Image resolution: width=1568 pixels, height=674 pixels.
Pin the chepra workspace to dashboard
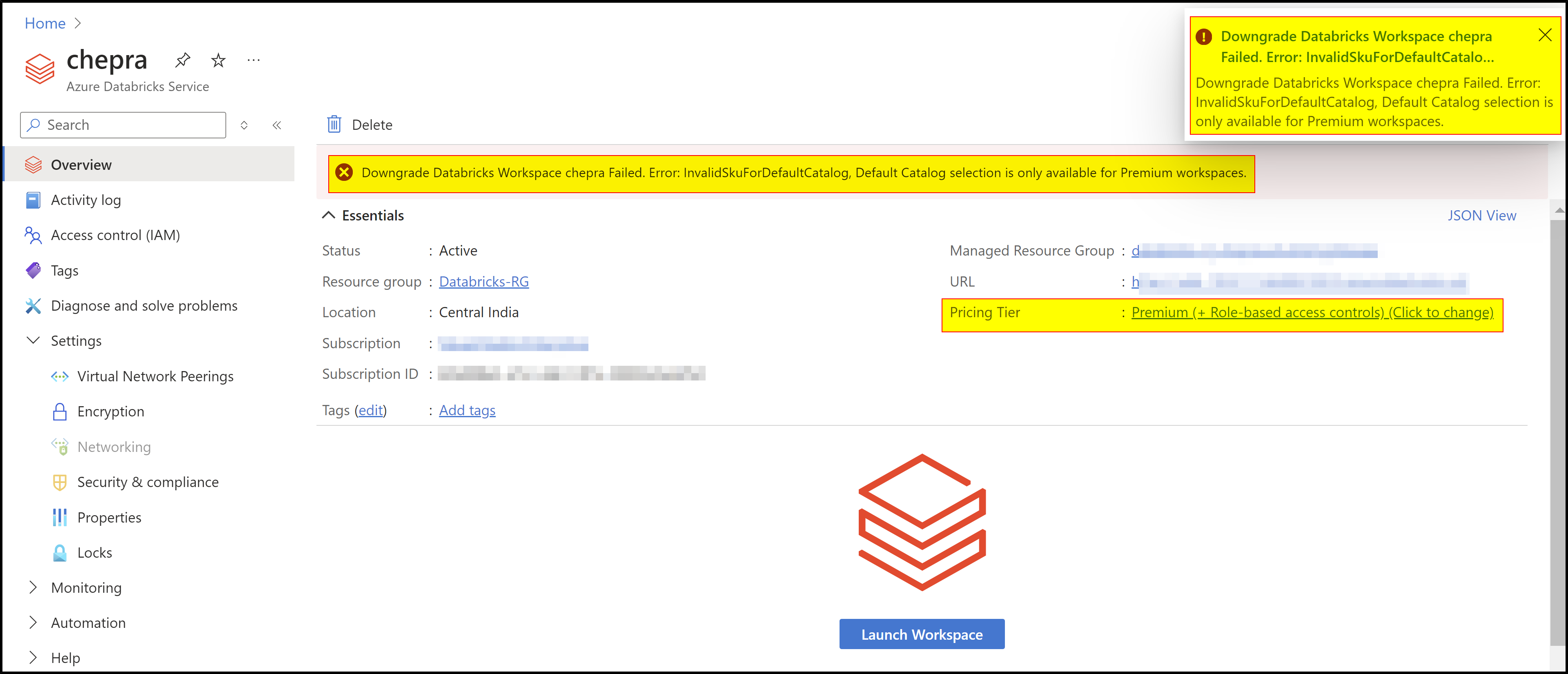point(183,60)
